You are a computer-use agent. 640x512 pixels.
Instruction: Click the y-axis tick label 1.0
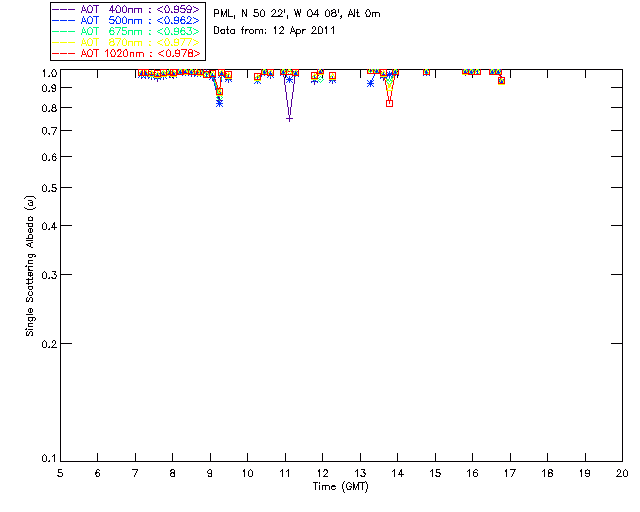click(49, 73)
